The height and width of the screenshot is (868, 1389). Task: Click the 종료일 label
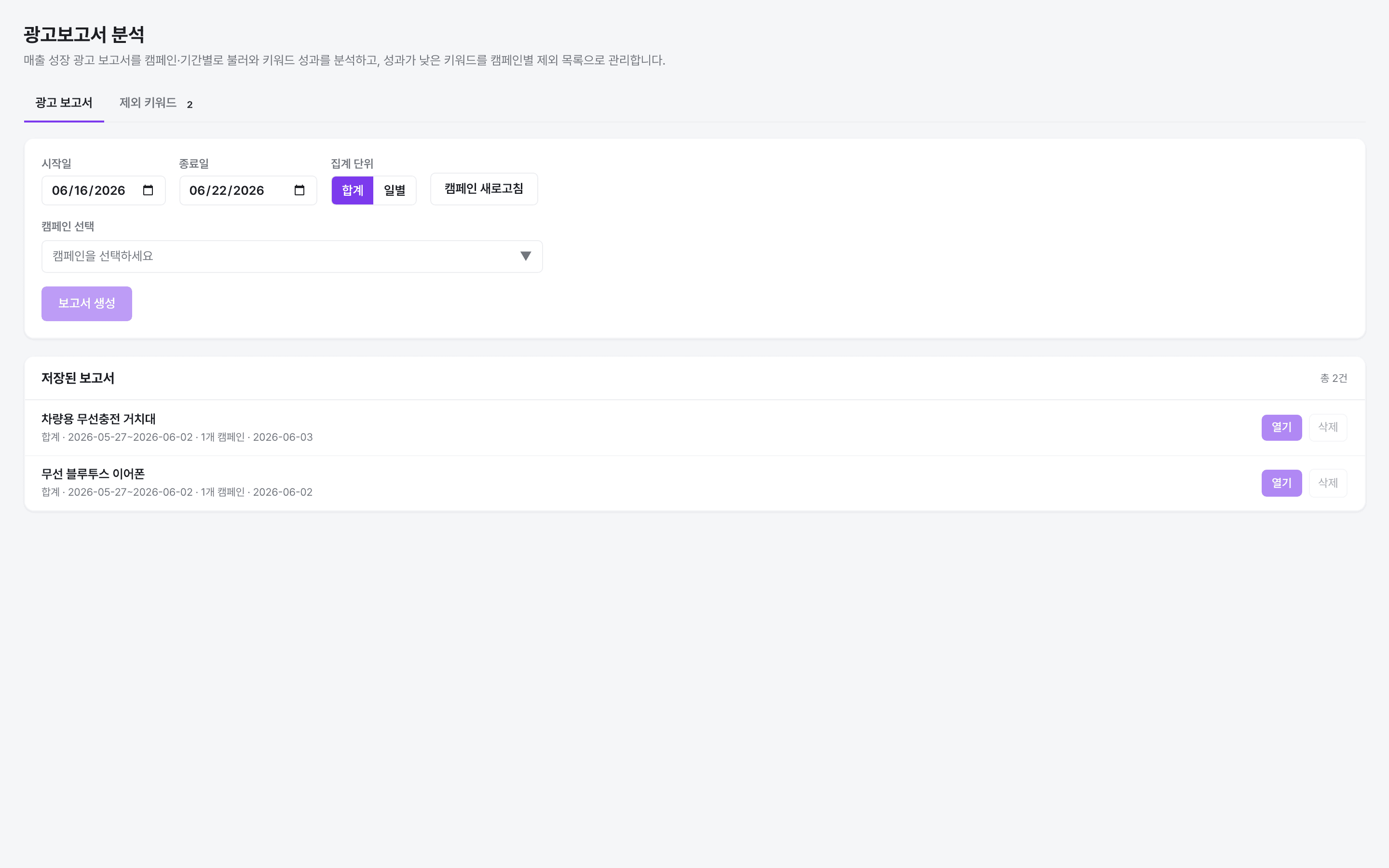194,163
